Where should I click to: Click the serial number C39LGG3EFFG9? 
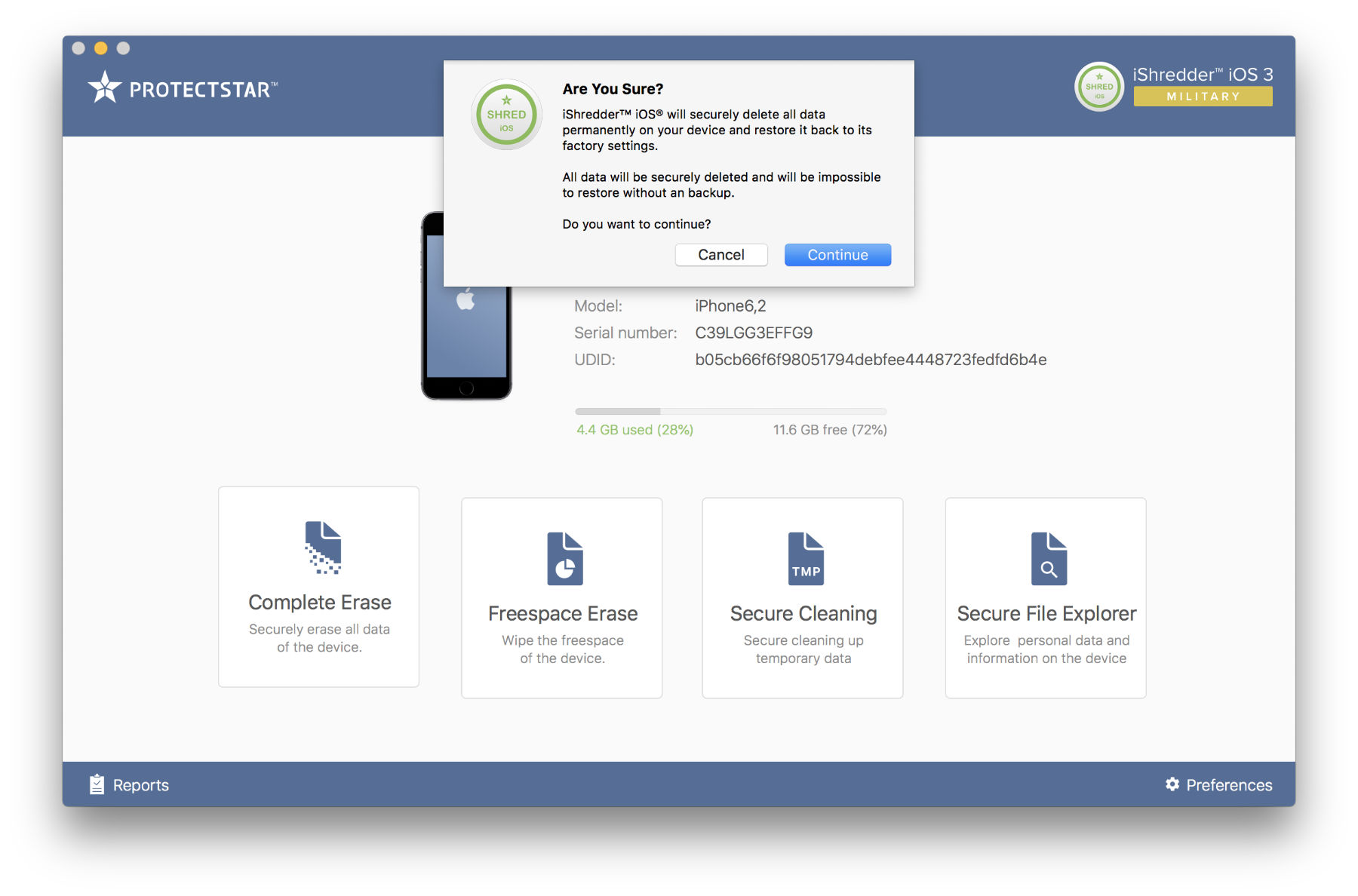click(754, 333)
